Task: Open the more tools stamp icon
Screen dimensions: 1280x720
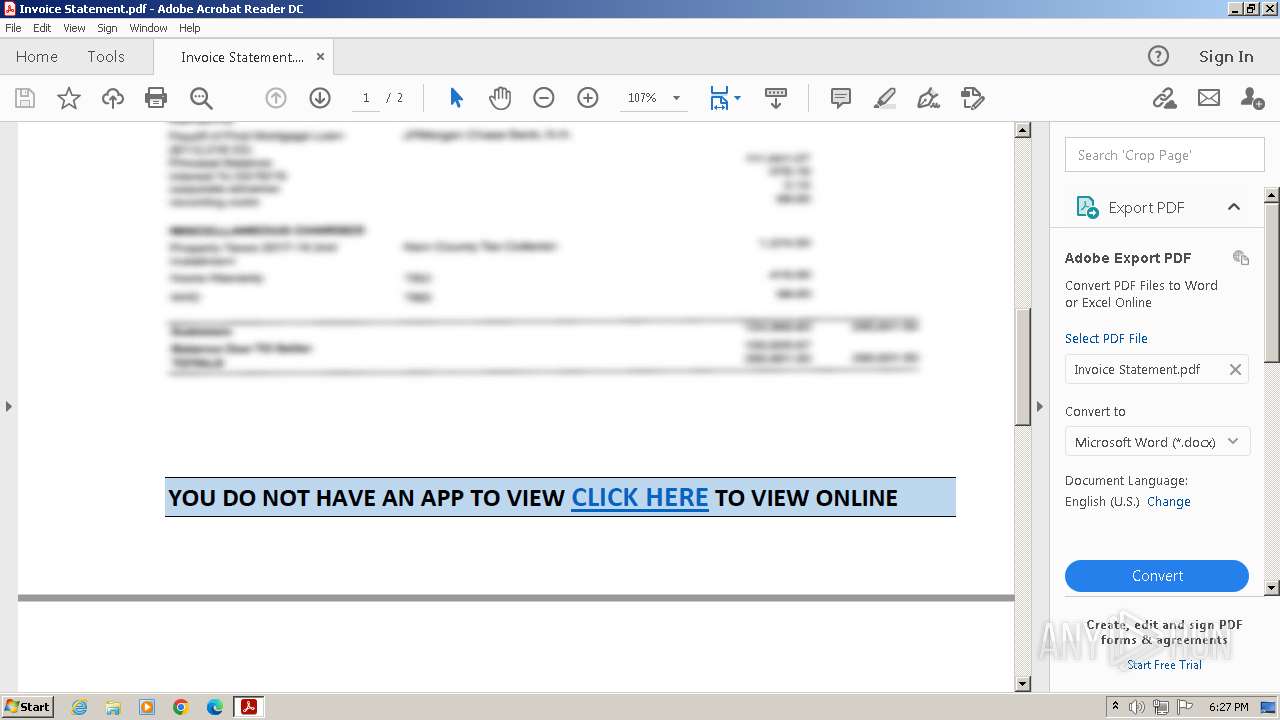Action: click(973, 98)
